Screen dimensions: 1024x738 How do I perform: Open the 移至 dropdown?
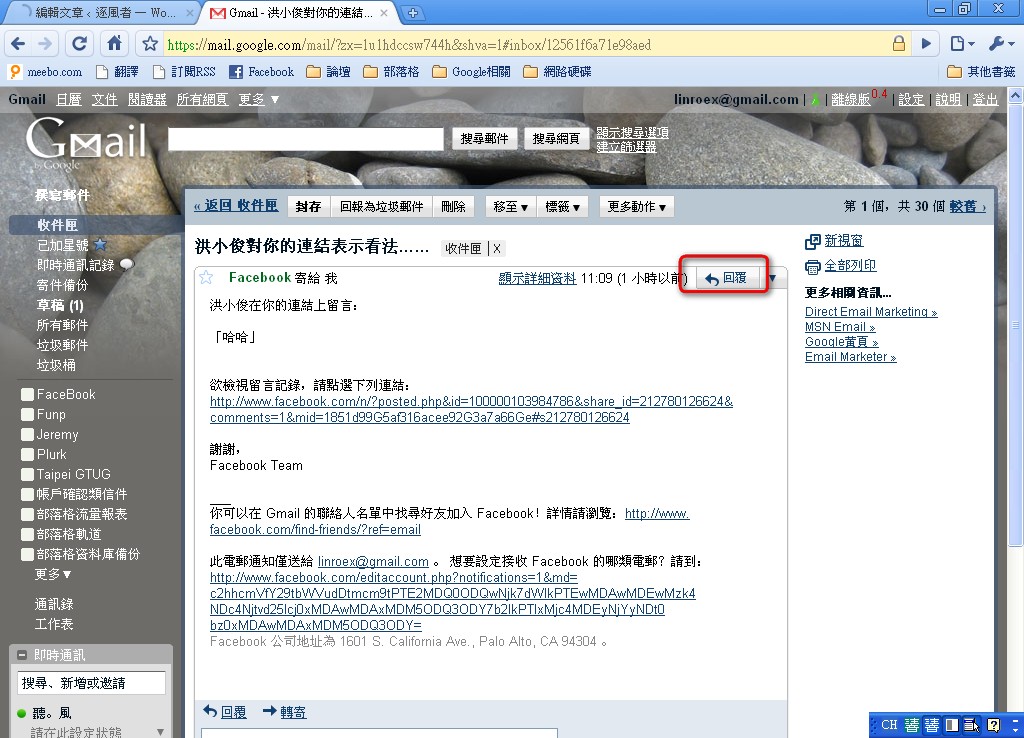pyautogui.click(x=511, y=207)
